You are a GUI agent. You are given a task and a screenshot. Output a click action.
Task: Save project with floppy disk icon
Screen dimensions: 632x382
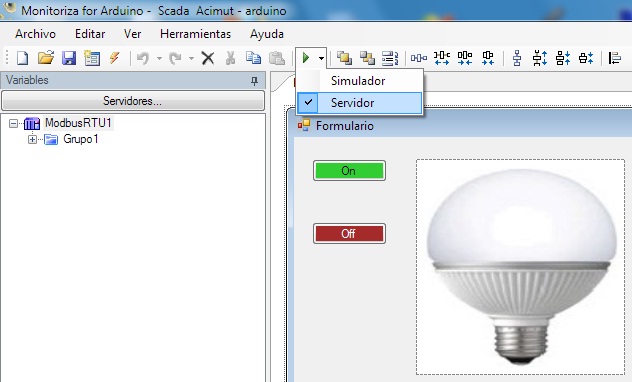[69, 58]
